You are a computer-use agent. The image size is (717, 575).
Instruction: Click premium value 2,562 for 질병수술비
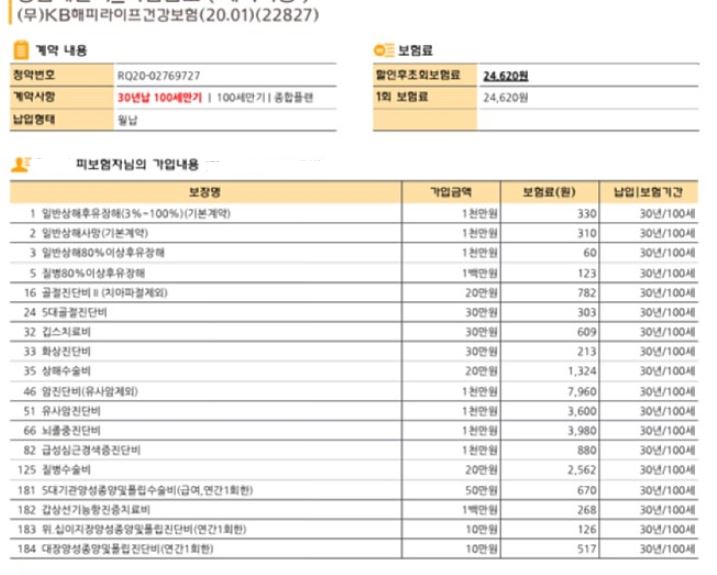pyautogui.click(x=582, y=470)
